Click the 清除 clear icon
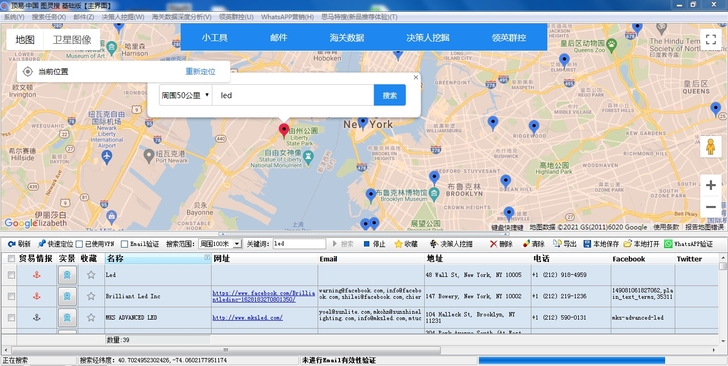 coord(526,244)
